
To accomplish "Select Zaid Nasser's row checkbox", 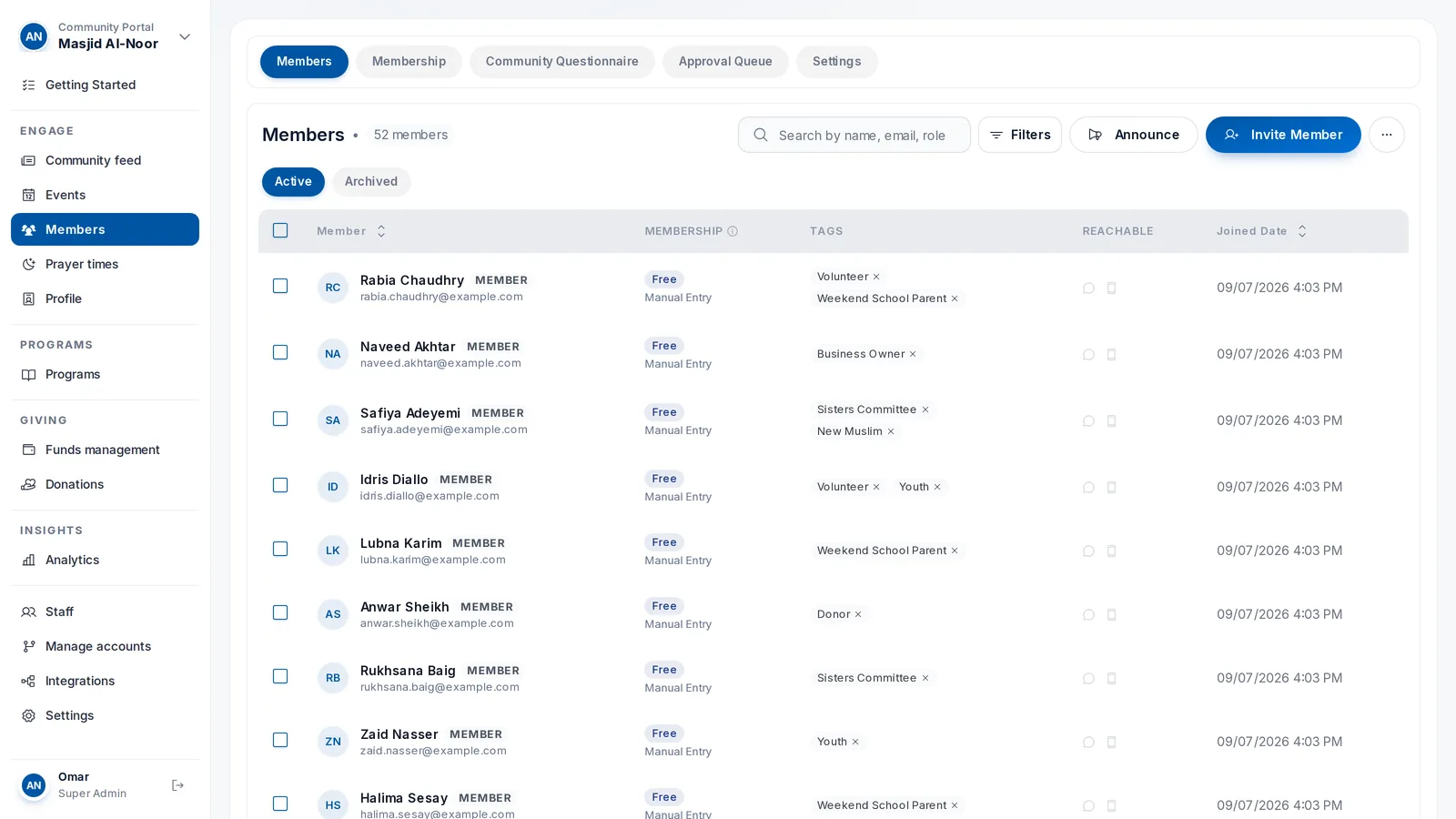I will [280, 740].
